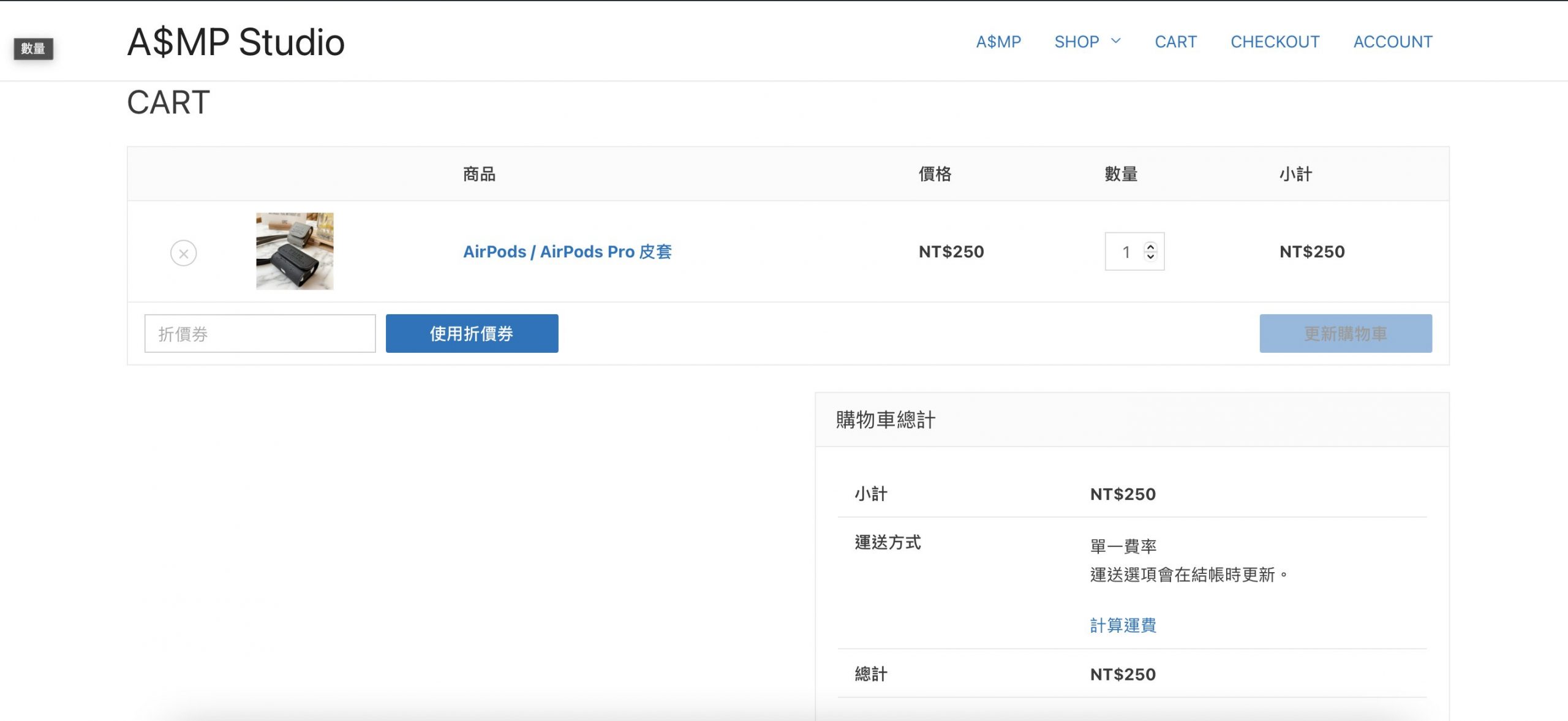Open AirPods / AirPods Pro 皮套 link

[x=567, y=252]
